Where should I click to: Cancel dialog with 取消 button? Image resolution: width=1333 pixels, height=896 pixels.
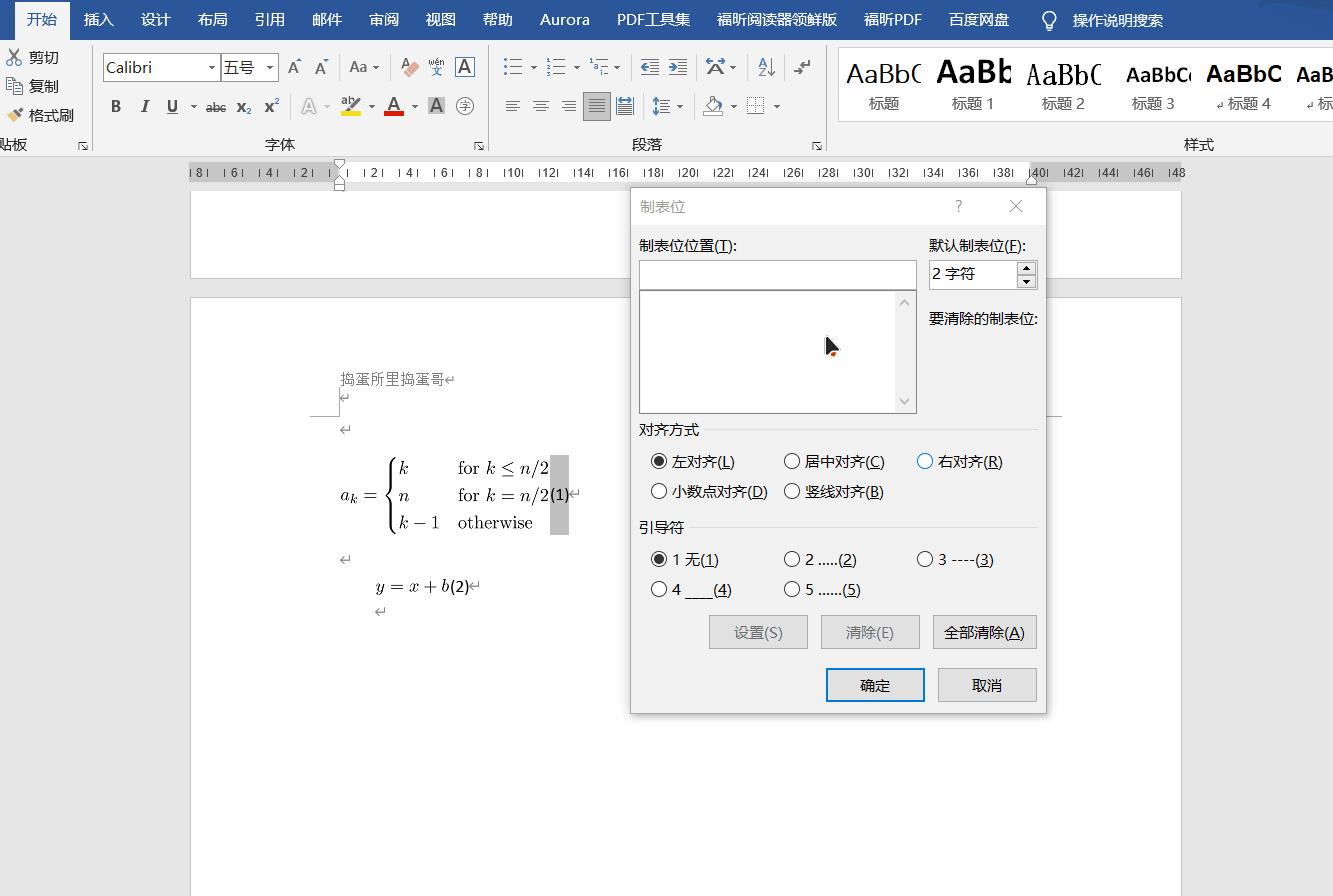(987, 685)
